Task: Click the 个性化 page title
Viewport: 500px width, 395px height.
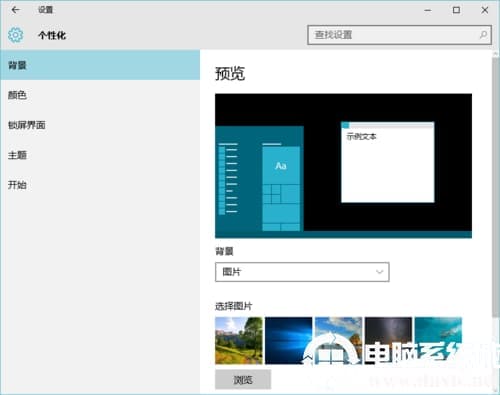Action: click(x=52, y=35)
